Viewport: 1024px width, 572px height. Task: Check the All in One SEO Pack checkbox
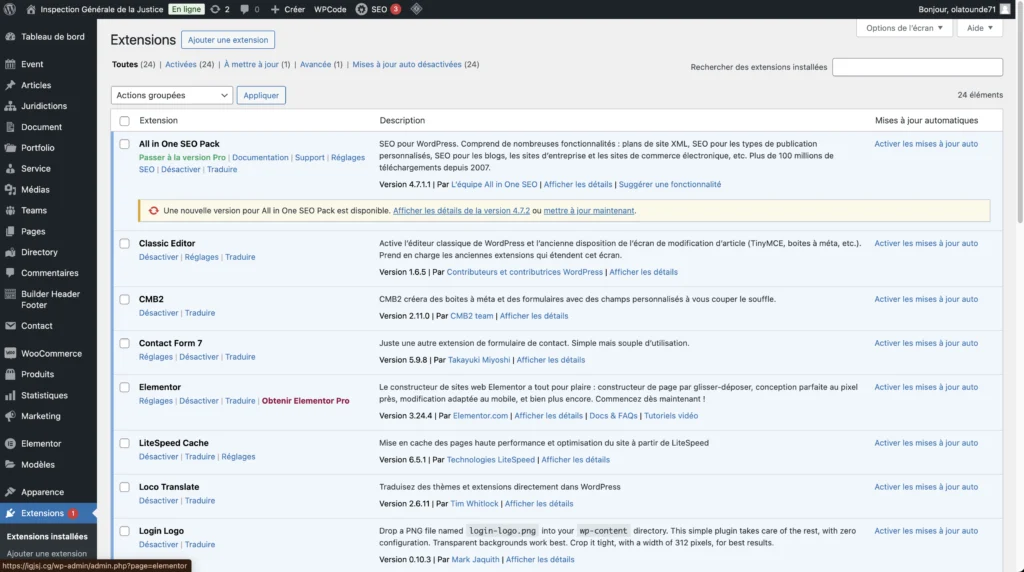[125, 144]
